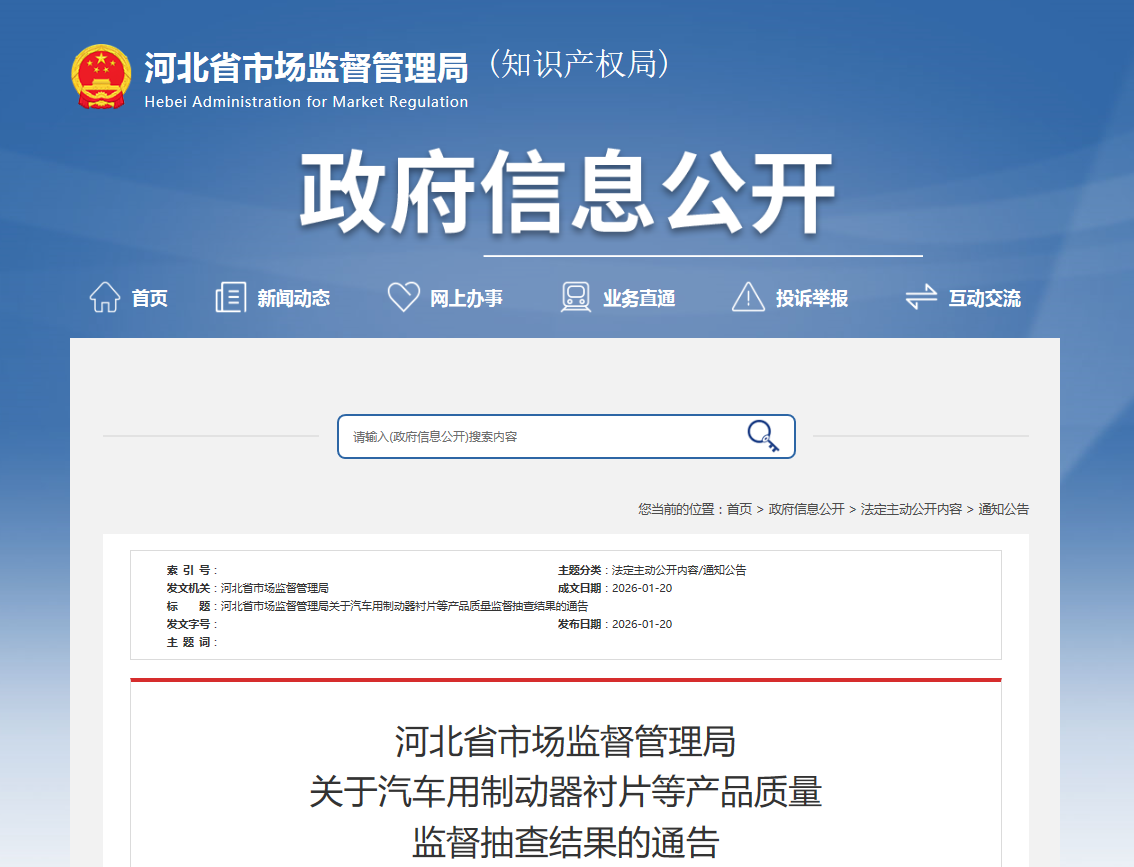Screen dimensions: 1134x867
Task: Click the warning triangle complaint icon
Action: pos(749,296)
